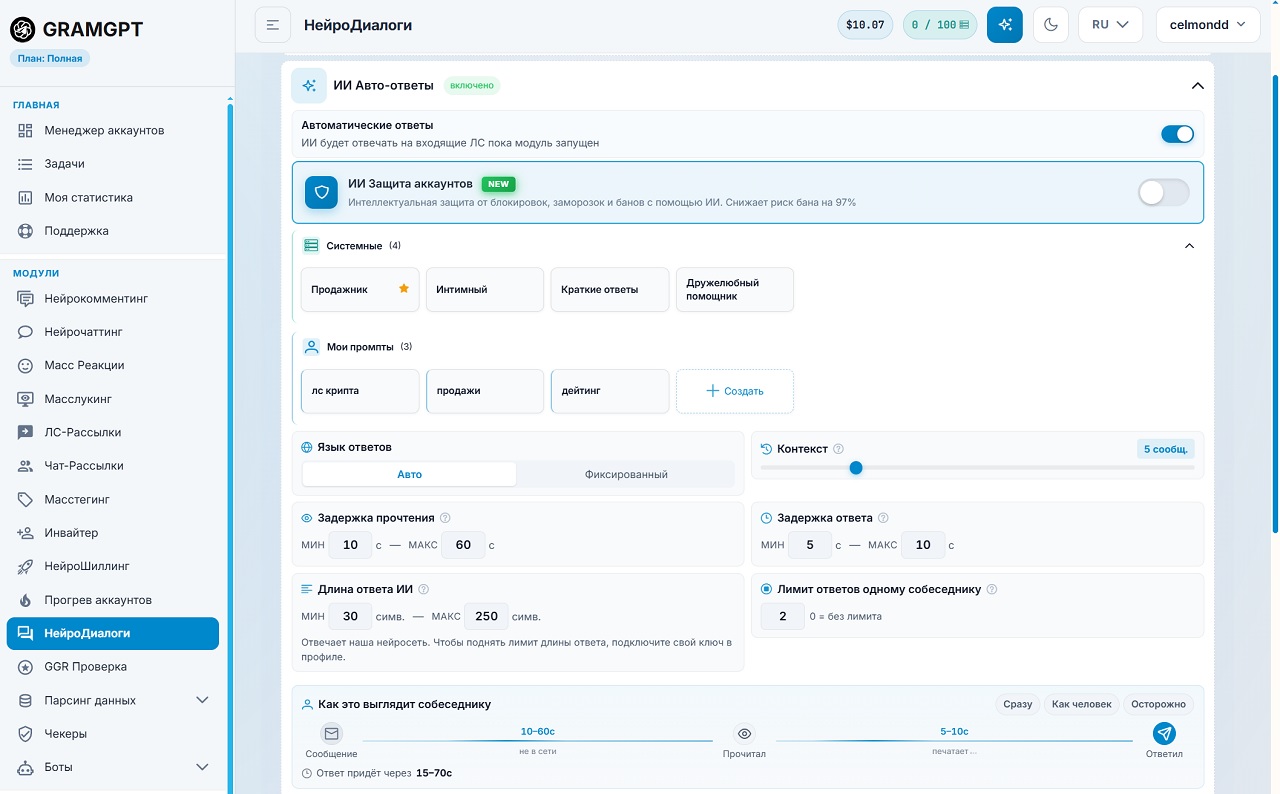
Task: Click the ИИ Защита аккаунтов shield icon
Action: 321,192
